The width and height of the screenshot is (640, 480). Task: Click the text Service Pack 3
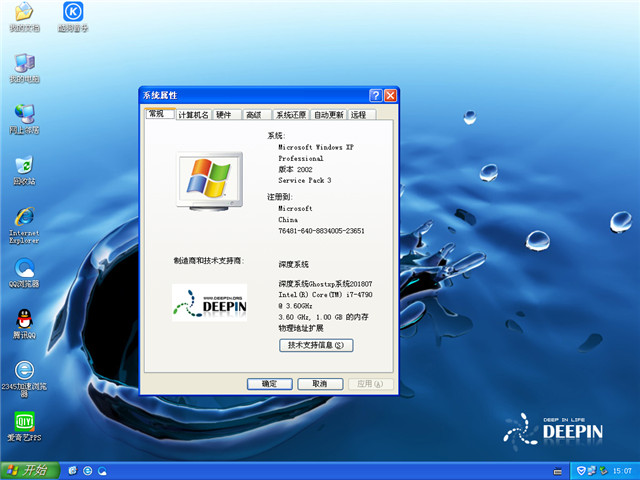tap(305, 180)
